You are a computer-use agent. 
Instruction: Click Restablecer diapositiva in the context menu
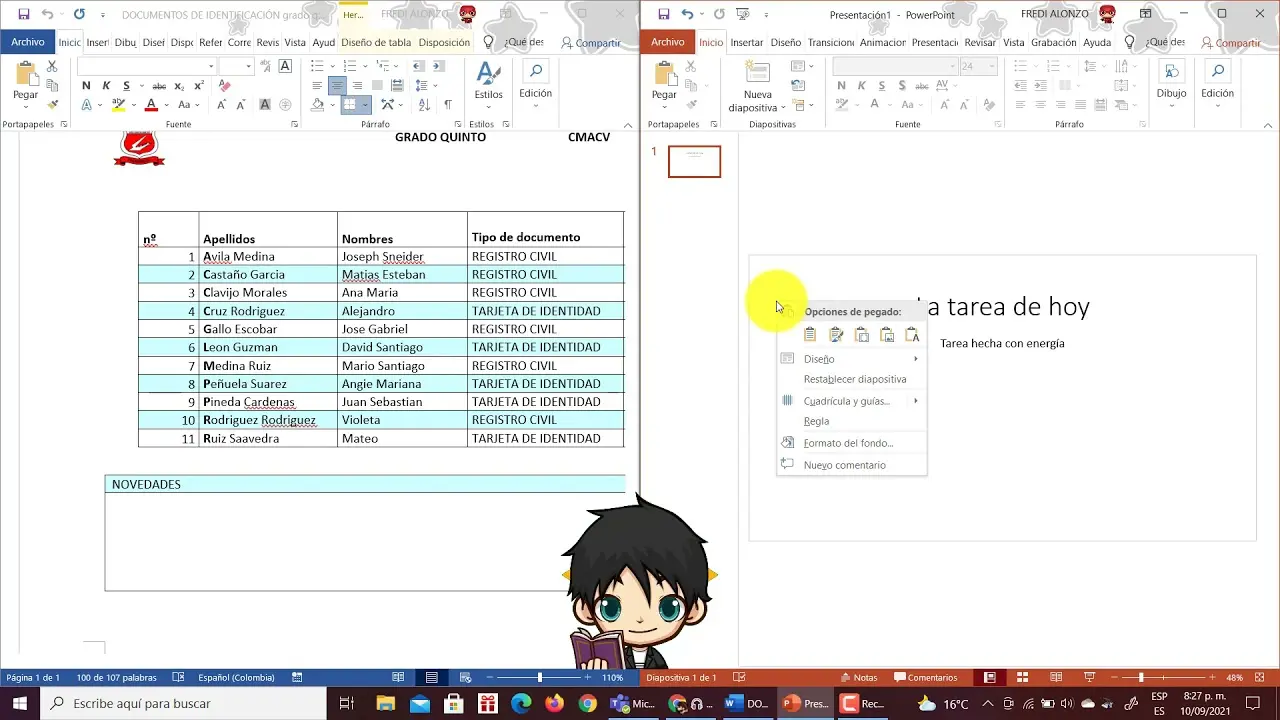click(851, 379)
